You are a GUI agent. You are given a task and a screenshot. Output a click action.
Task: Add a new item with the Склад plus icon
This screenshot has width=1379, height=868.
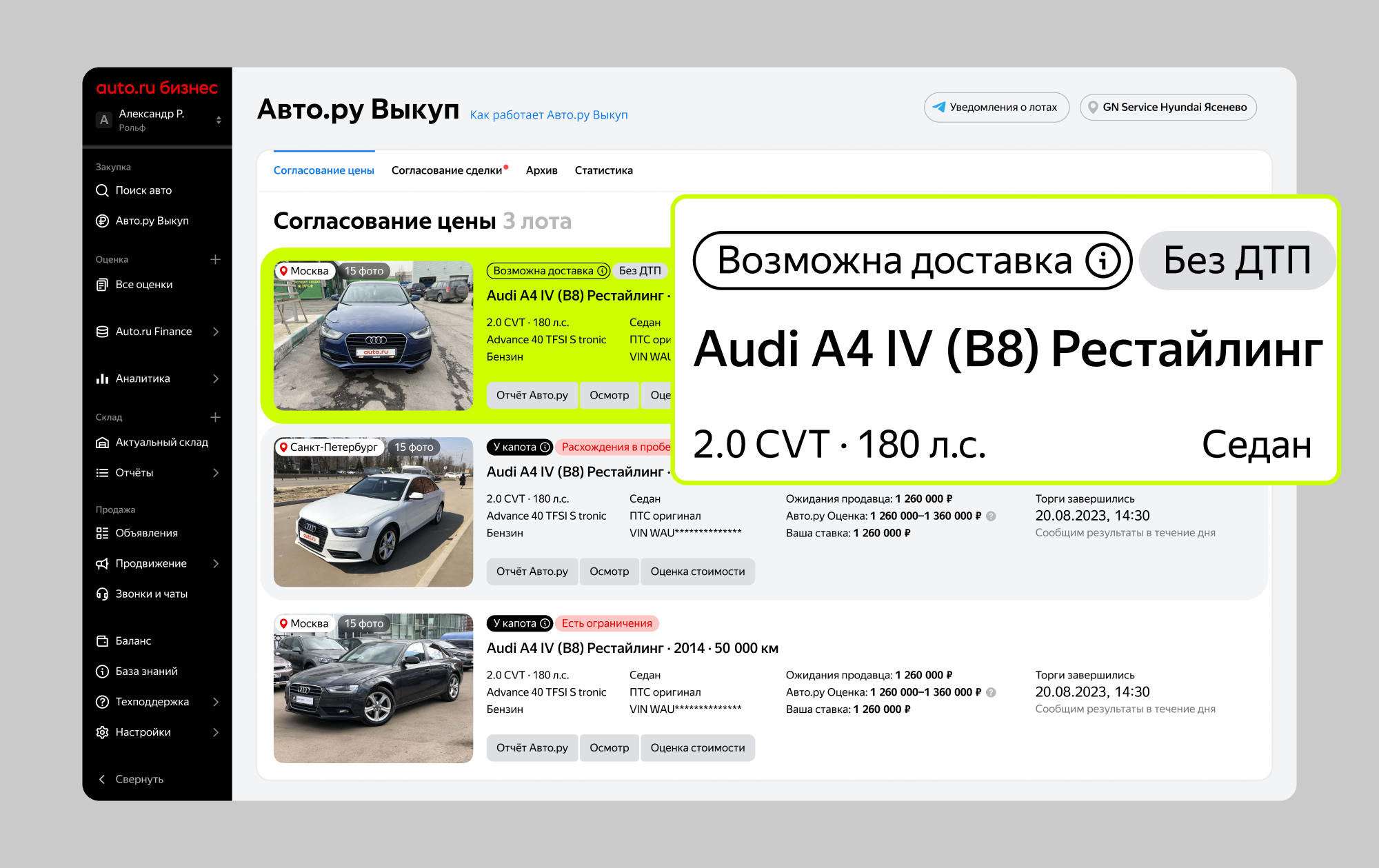pos(215,417)
